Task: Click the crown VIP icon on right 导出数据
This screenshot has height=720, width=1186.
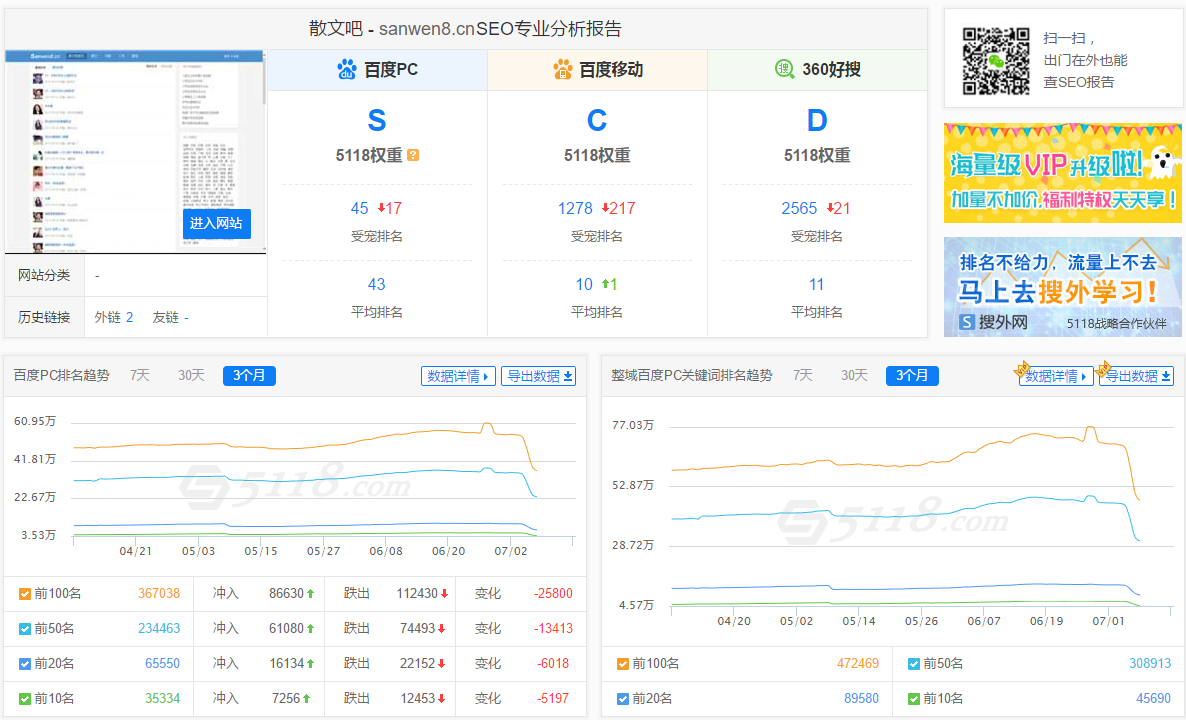Action: pos(1103,368)
